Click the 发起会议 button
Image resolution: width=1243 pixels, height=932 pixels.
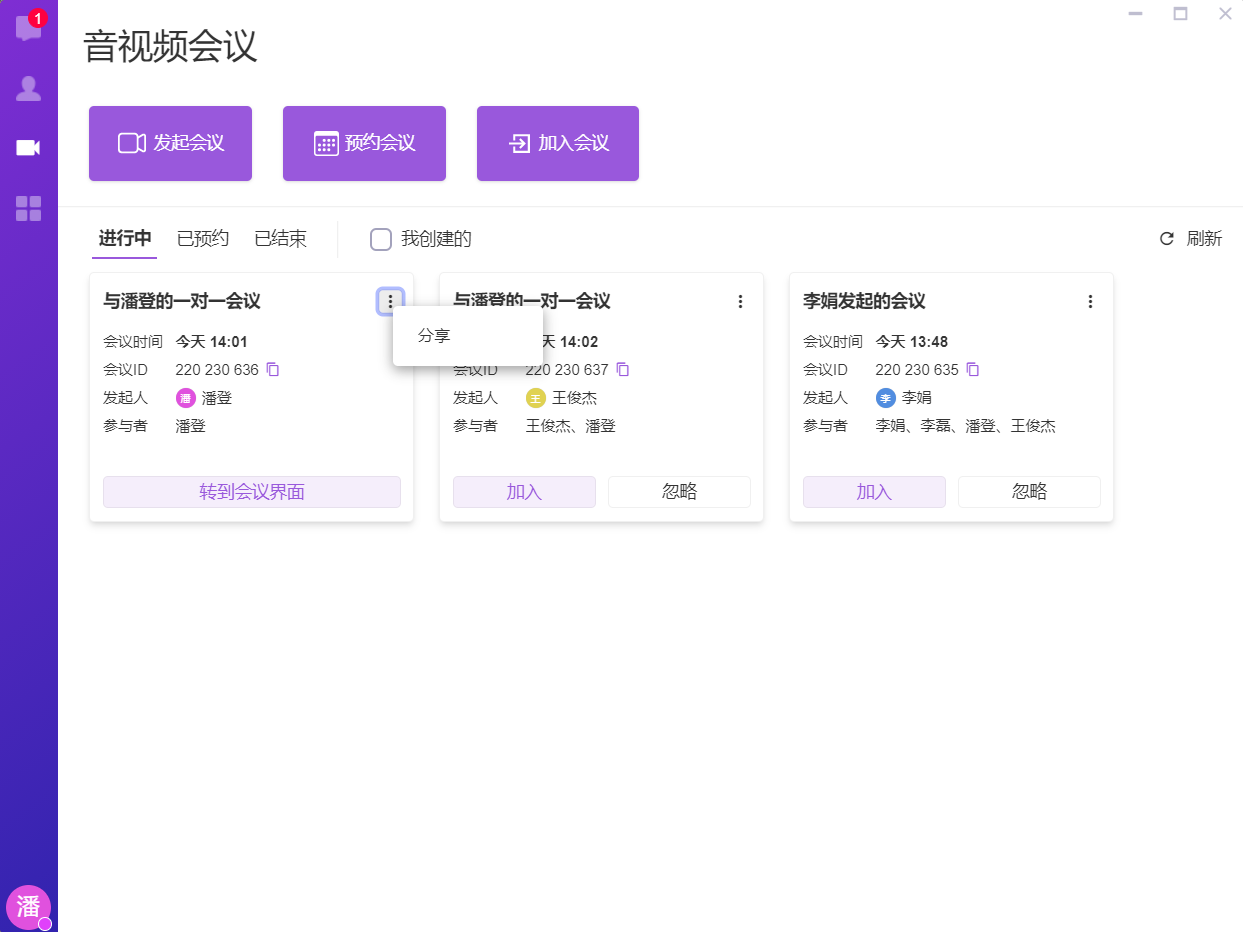[x=170, y=144]
